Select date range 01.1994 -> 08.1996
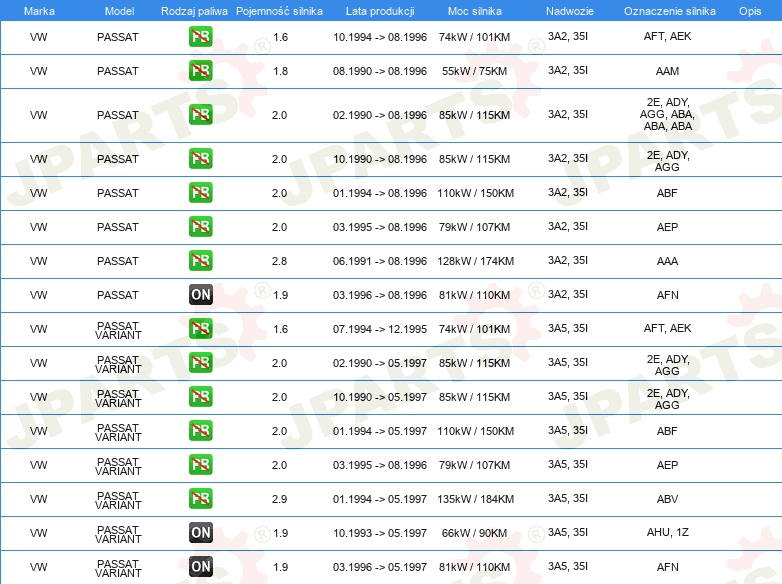The width and height of the screenshot is (782, 584). click(380, 193)
